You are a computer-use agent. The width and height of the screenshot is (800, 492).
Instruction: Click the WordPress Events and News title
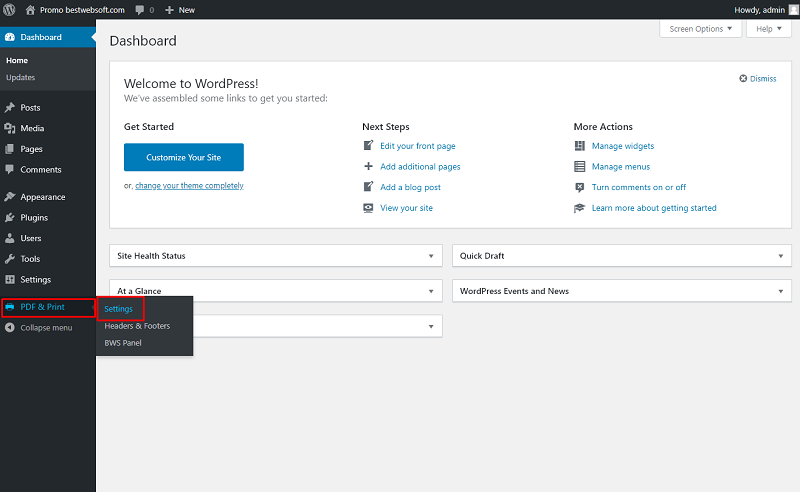[514, 291]
